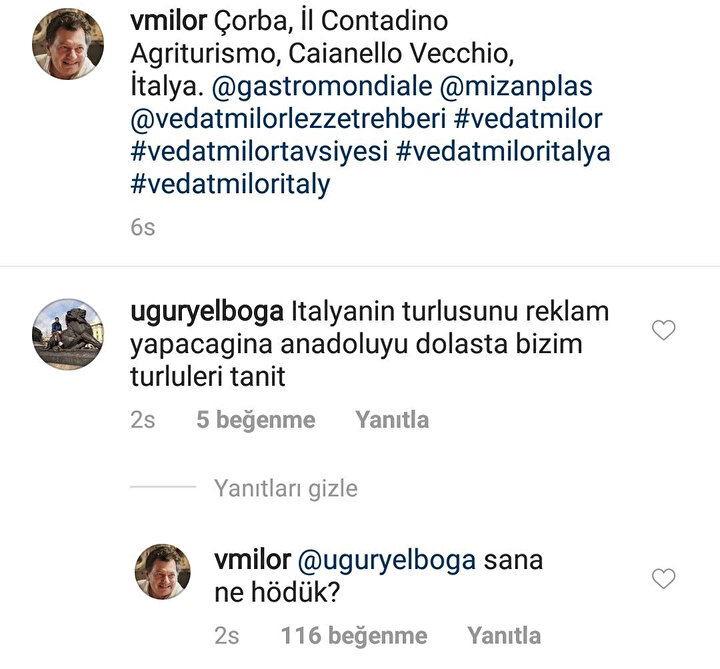Open #vedatmiloritaly hashtag
Viewport: 720px width, 669px height.
pos(231,185)
